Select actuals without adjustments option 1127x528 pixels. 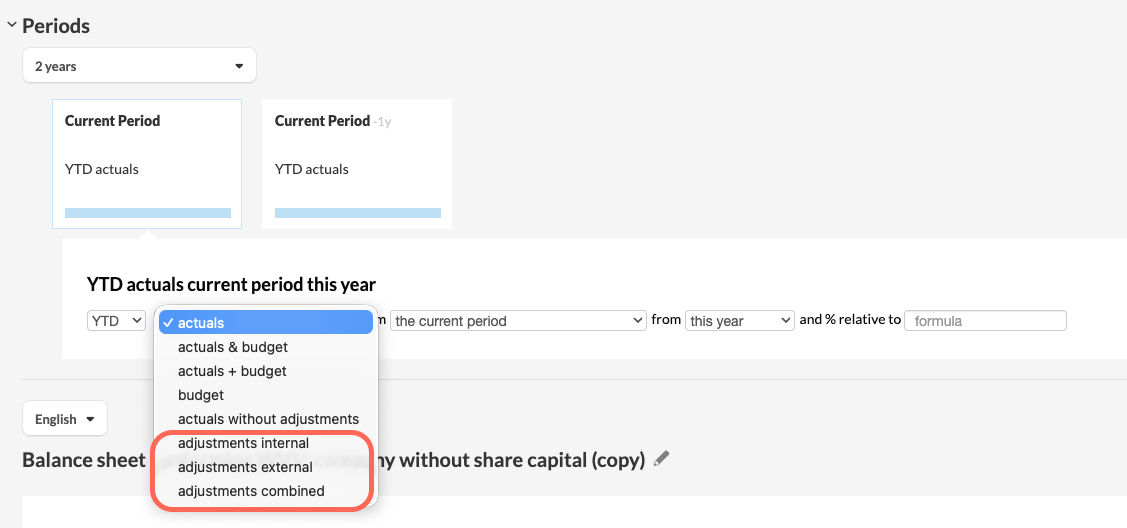coord(268,419)
